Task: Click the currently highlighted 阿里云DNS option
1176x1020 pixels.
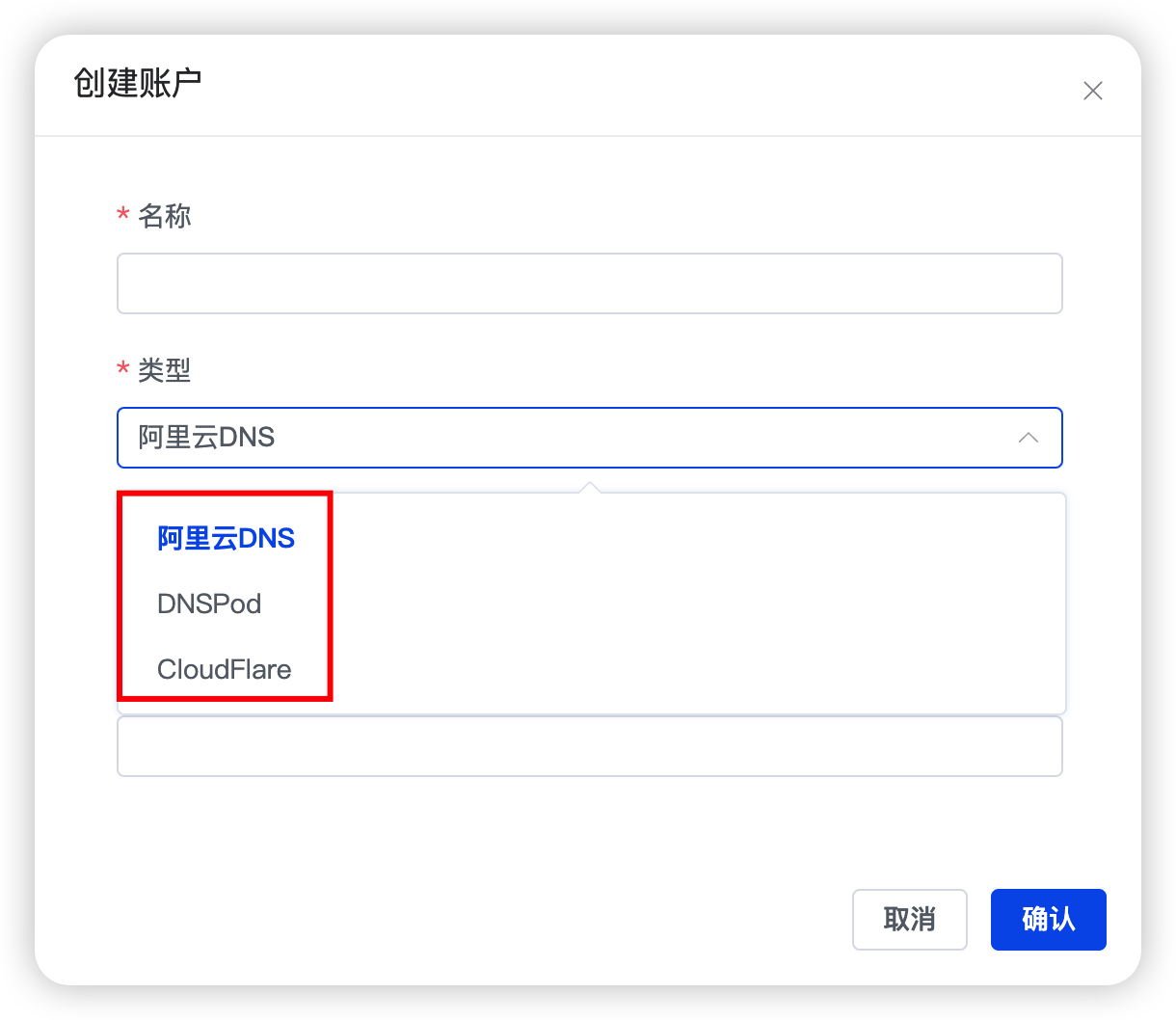Action: click(x=226, y=538)
